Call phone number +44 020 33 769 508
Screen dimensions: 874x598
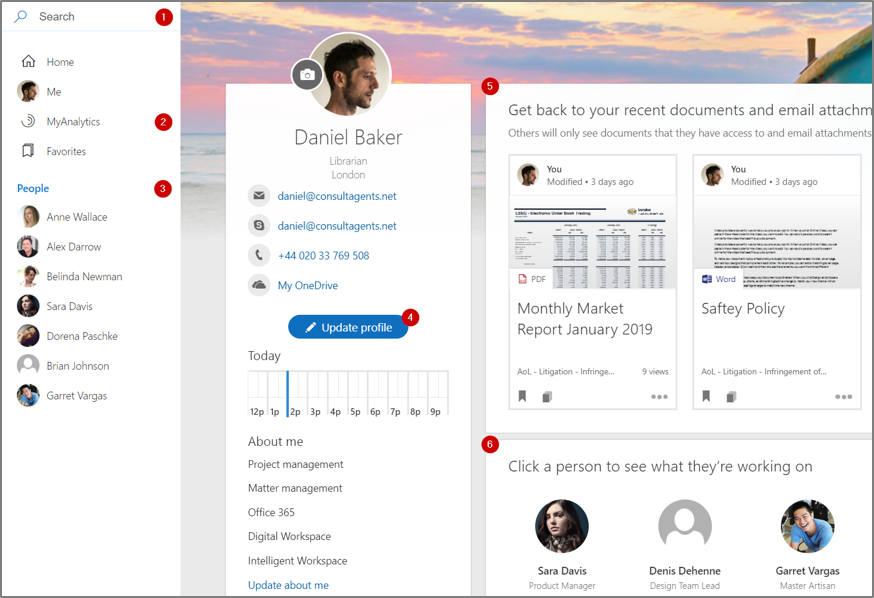(323, 256)
